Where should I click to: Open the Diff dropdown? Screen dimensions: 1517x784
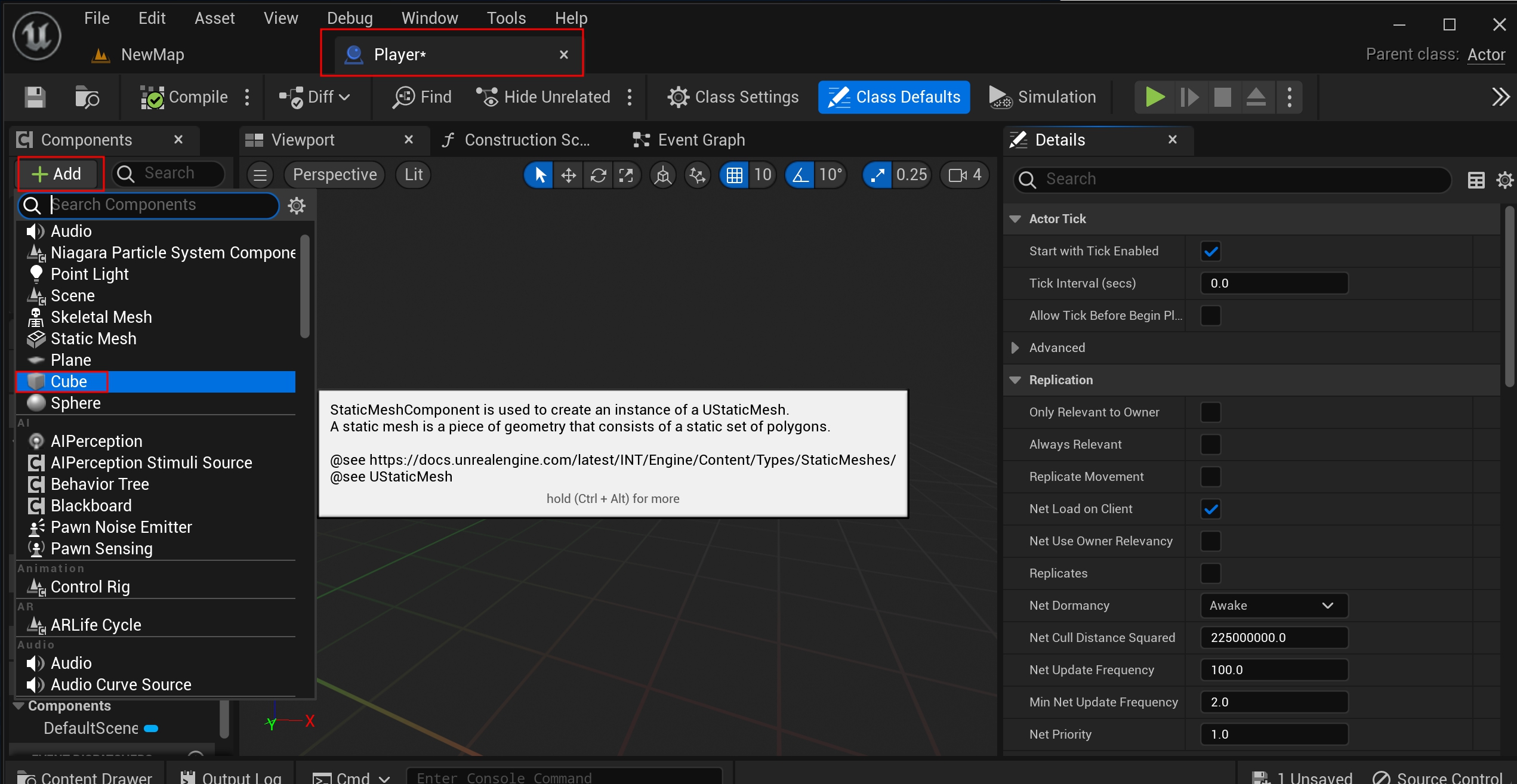[x=315, y=97]
